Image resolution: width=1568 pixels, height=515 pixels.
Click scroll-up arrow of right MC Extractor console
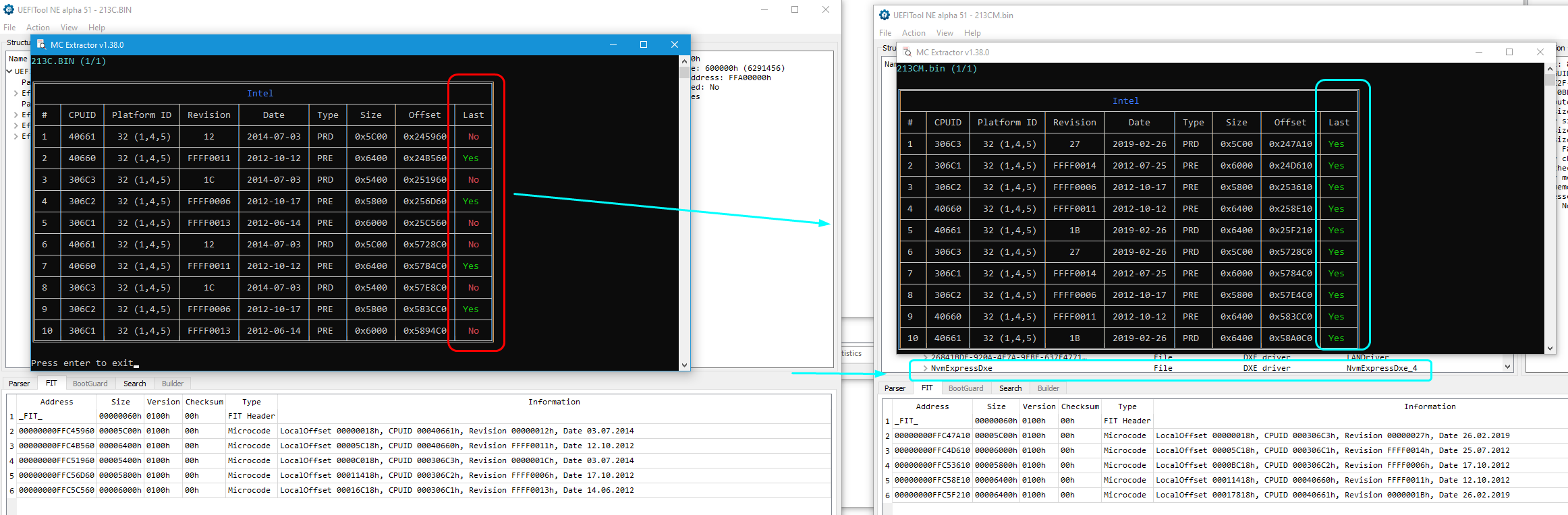point(1550,68)
